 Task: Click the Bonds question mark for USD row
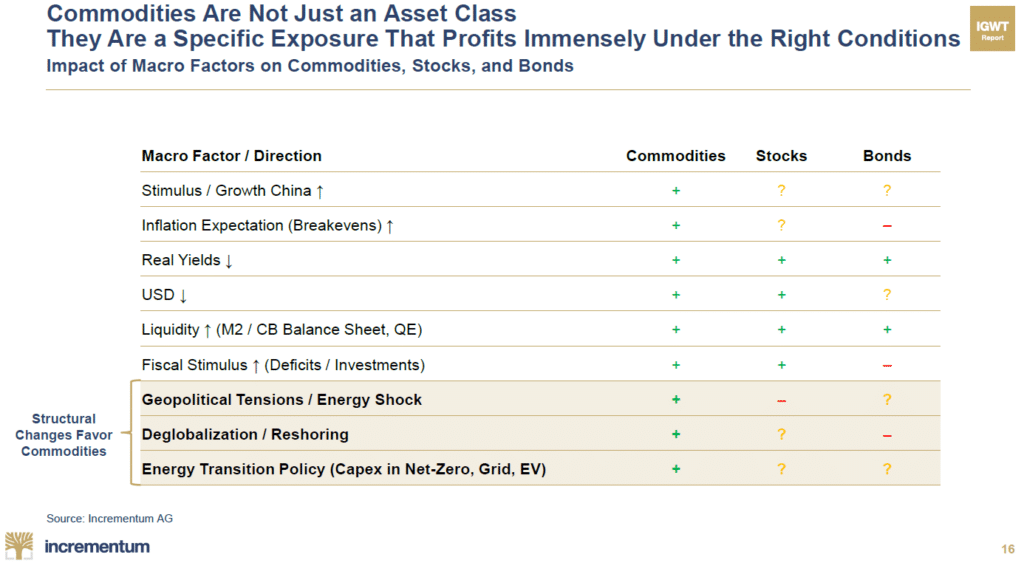tap(887, 295)
